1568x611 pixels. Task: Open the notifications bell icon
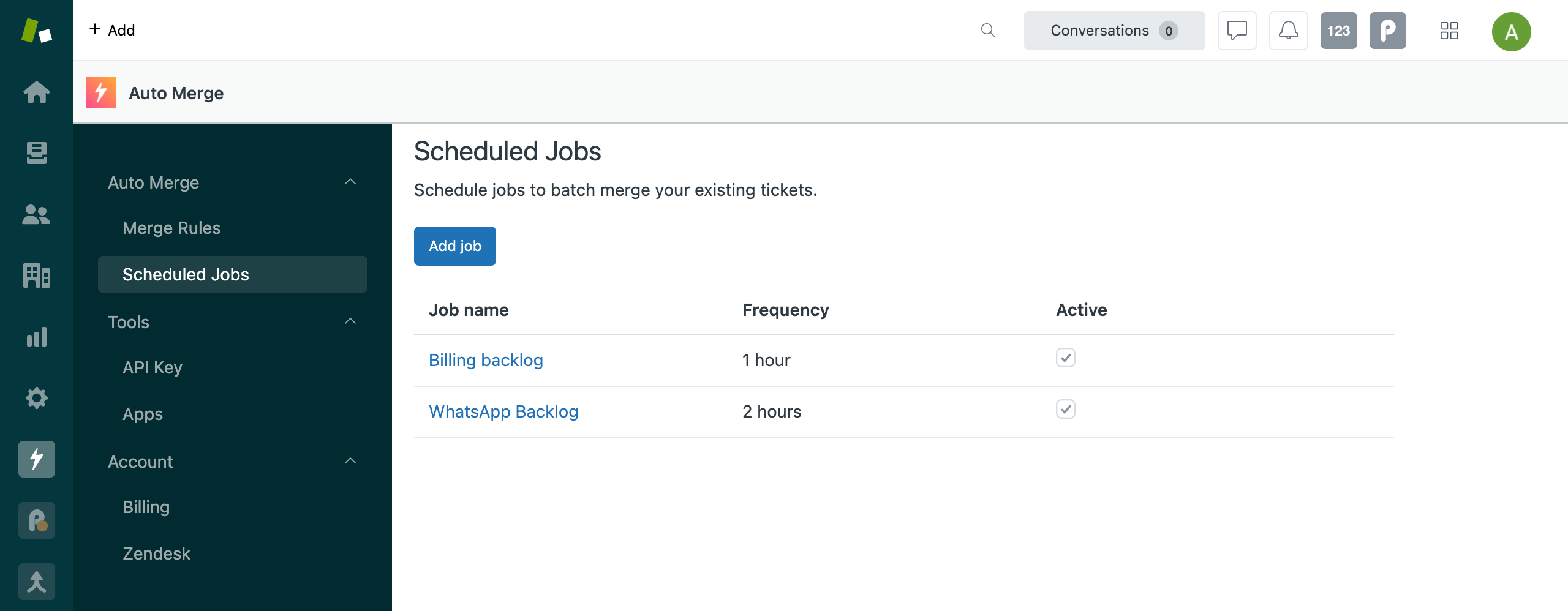[x=1287, y=30]
